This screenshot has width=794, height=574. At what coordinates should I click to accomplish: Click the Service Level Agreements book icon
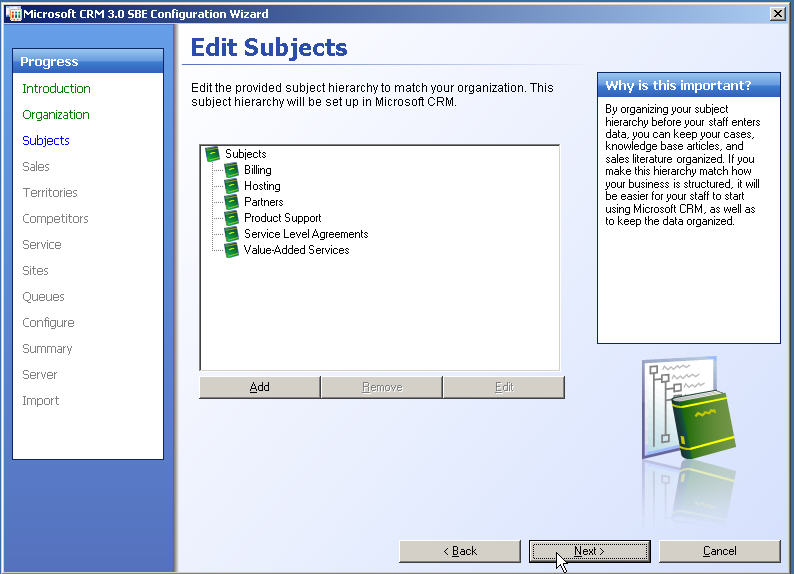231,234
